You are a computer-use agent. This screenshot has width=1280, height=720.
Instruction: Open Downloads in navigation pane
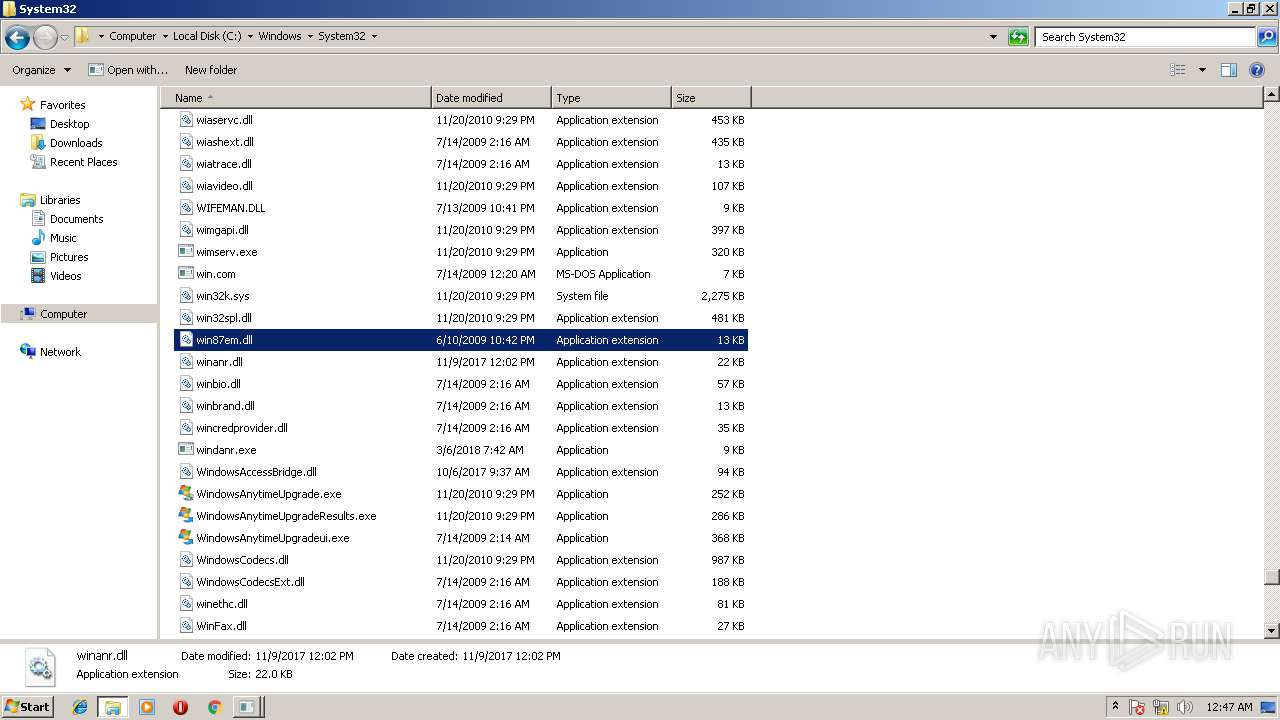click(76, 143)
